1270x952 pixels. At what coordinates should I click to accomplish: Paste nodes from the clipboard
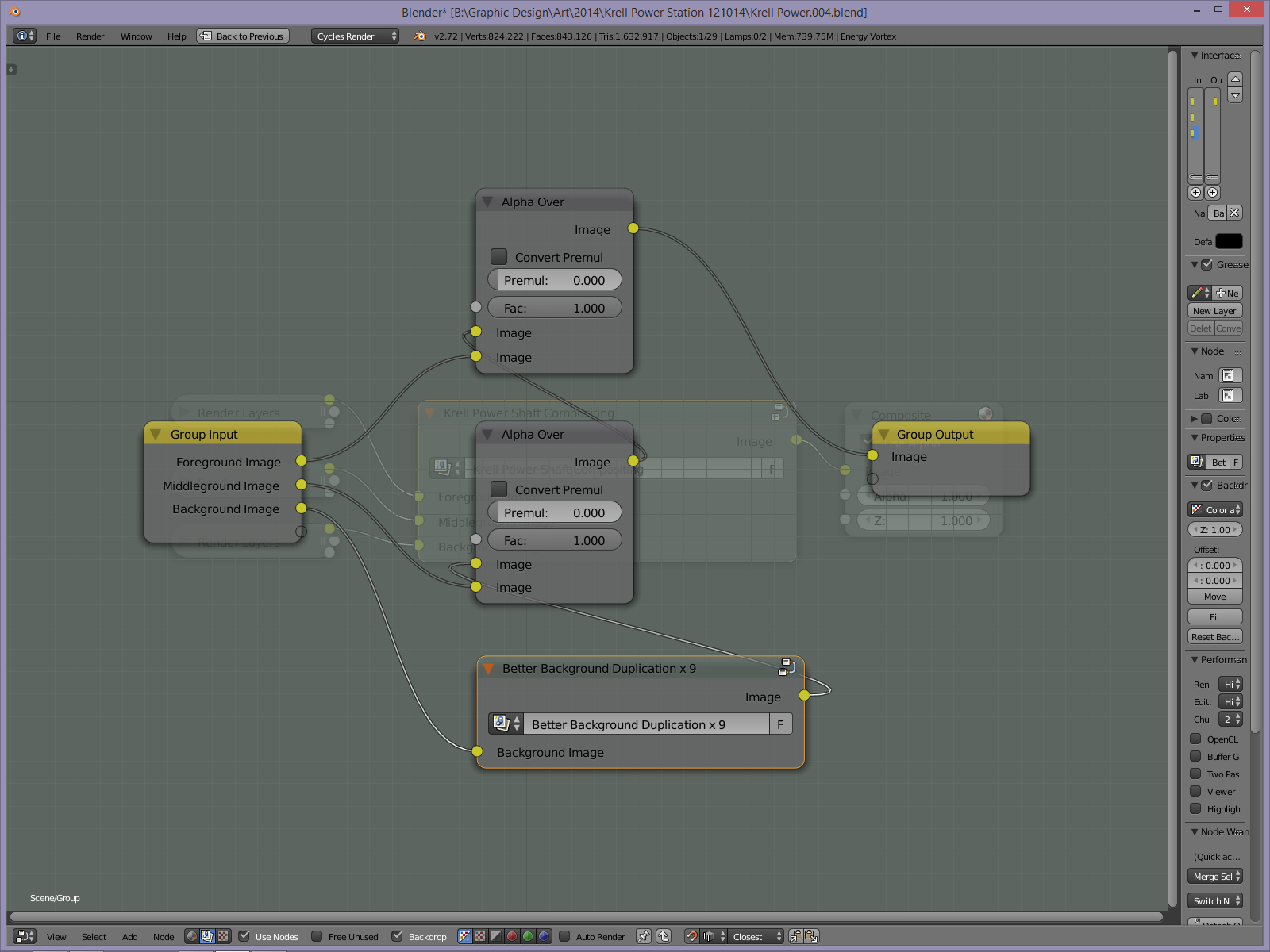point(811,936)
